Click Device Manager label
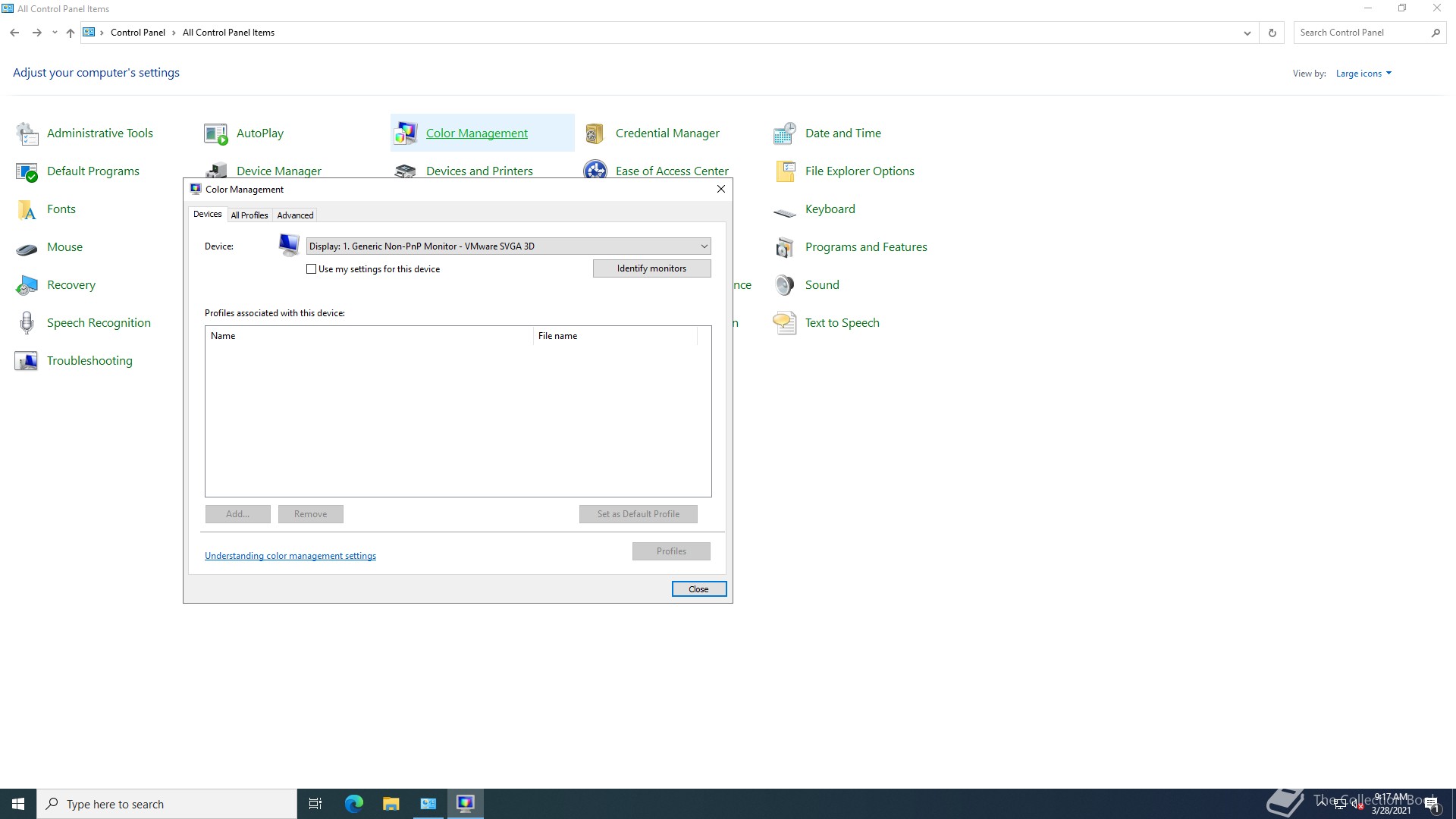 (x=278, y=171)
